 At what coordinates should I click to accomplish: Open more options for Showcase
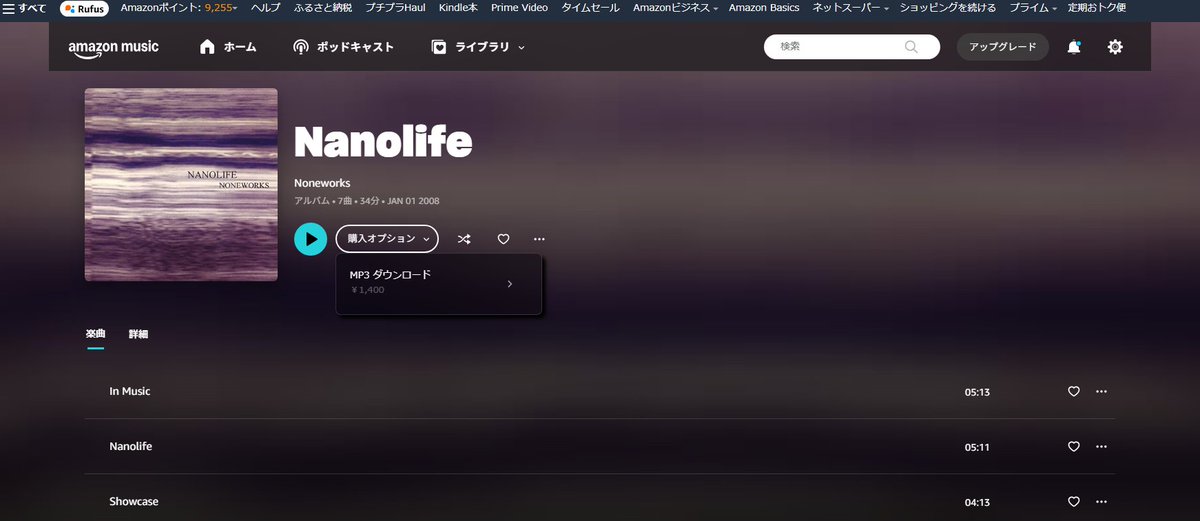point(1102,502)
